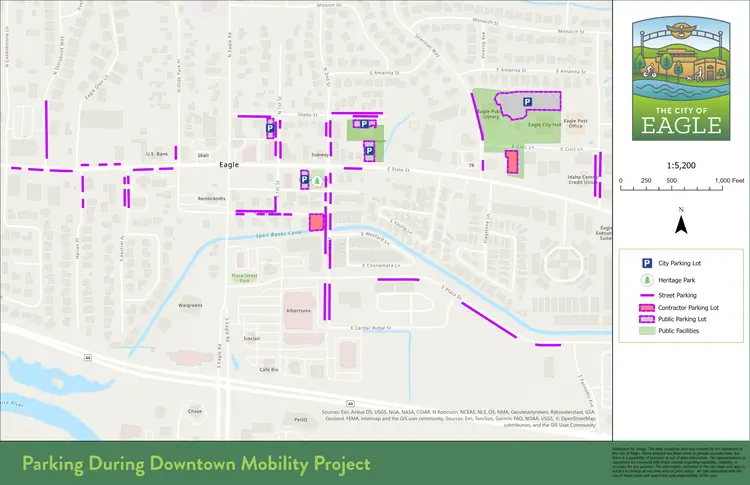Click the contractor parking lot south of E Civic Ln
Image resolution: width=750 pixels, height=485 pixels.
click(x=511, y=162)
